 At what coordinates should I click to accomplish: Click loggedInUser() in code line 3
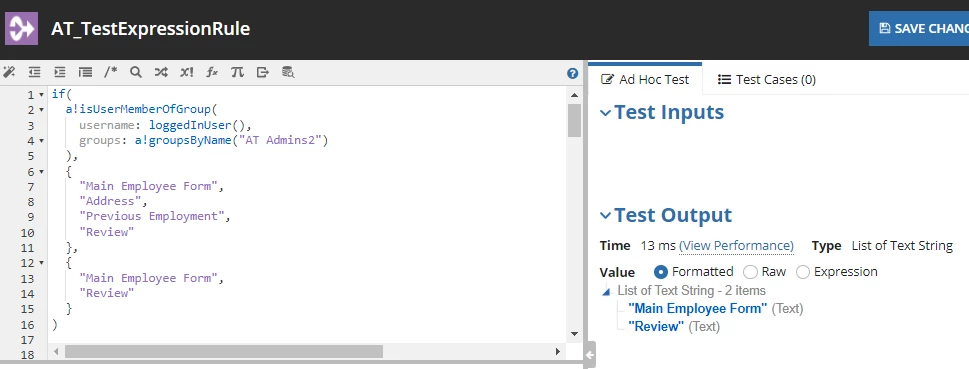click(197, 125)
